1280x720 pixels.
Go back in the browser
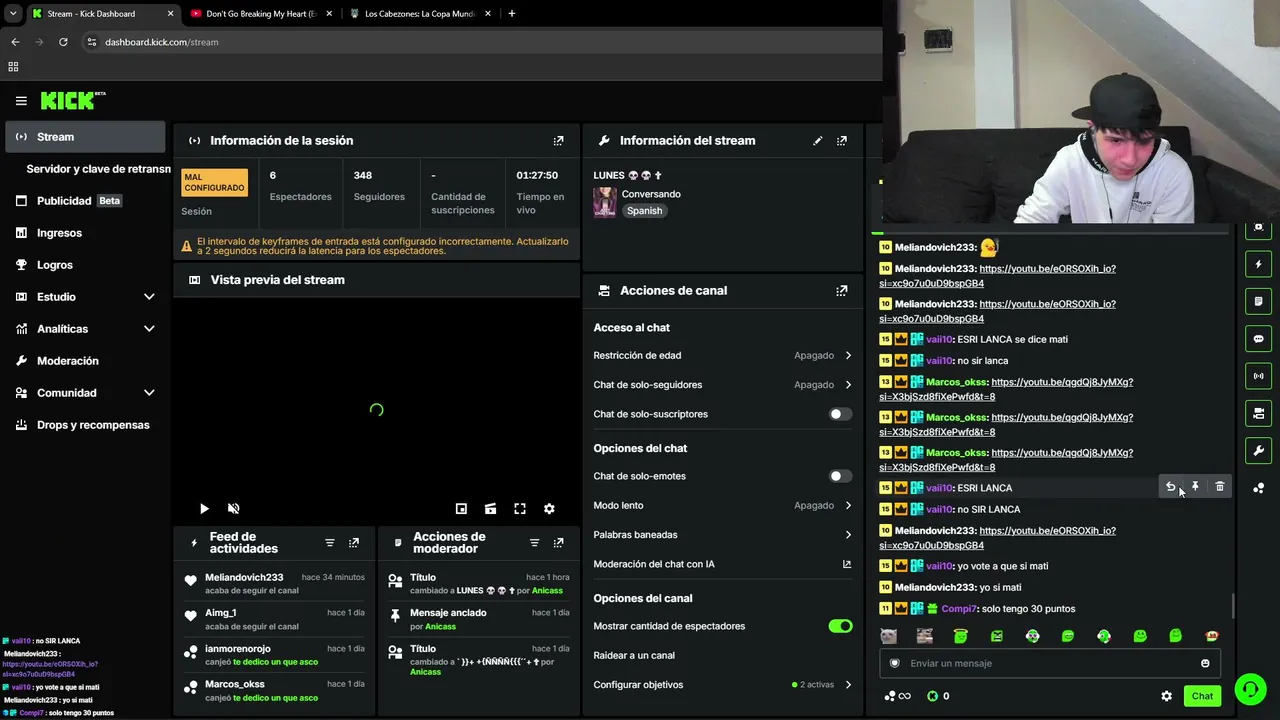point(15,42)
